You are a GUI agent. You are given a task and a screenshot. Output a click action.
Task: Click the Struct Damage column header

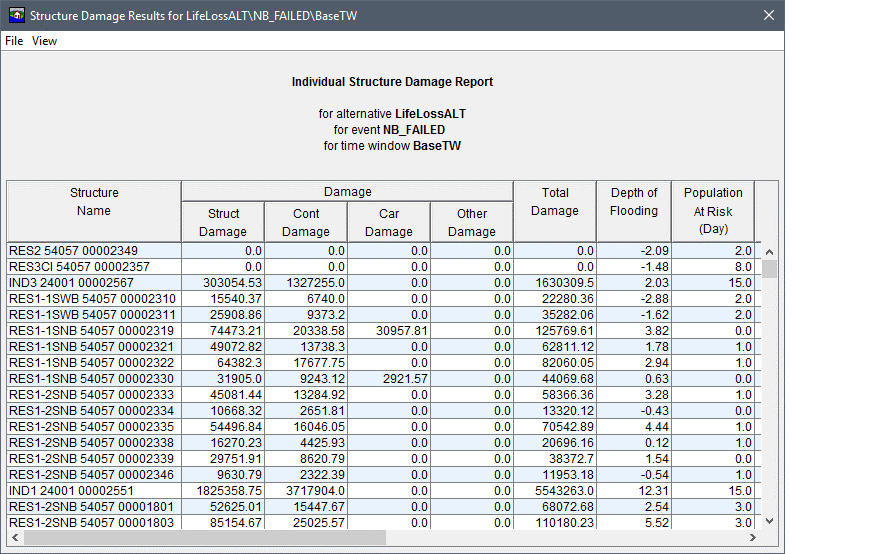click(x=223, y=222)
